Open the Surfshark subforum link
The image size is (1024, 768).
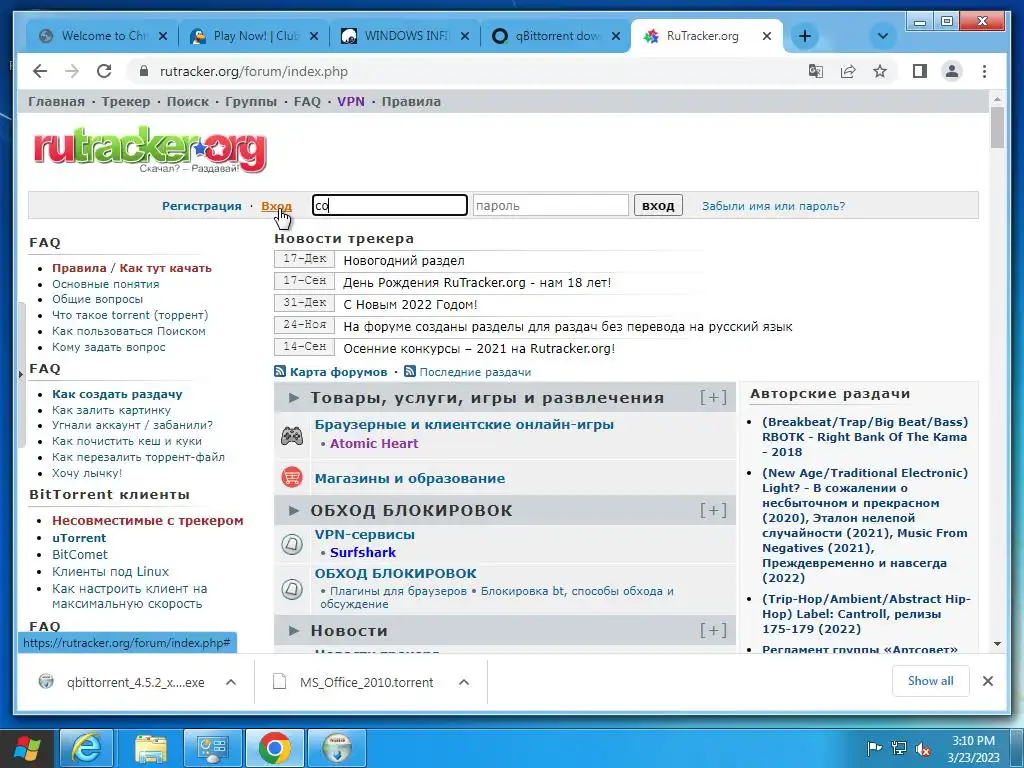pos(362,552)
